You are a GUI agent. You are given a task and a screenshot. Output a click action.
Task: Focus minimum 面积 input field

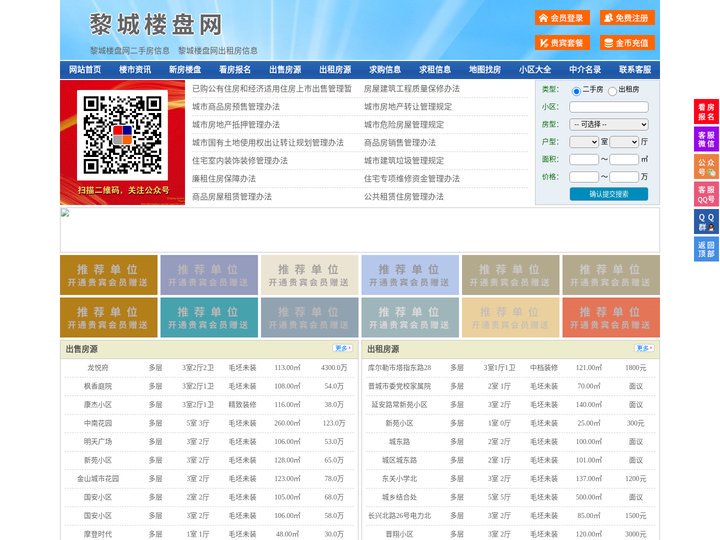pyautogui.click(x=584, y=159)
